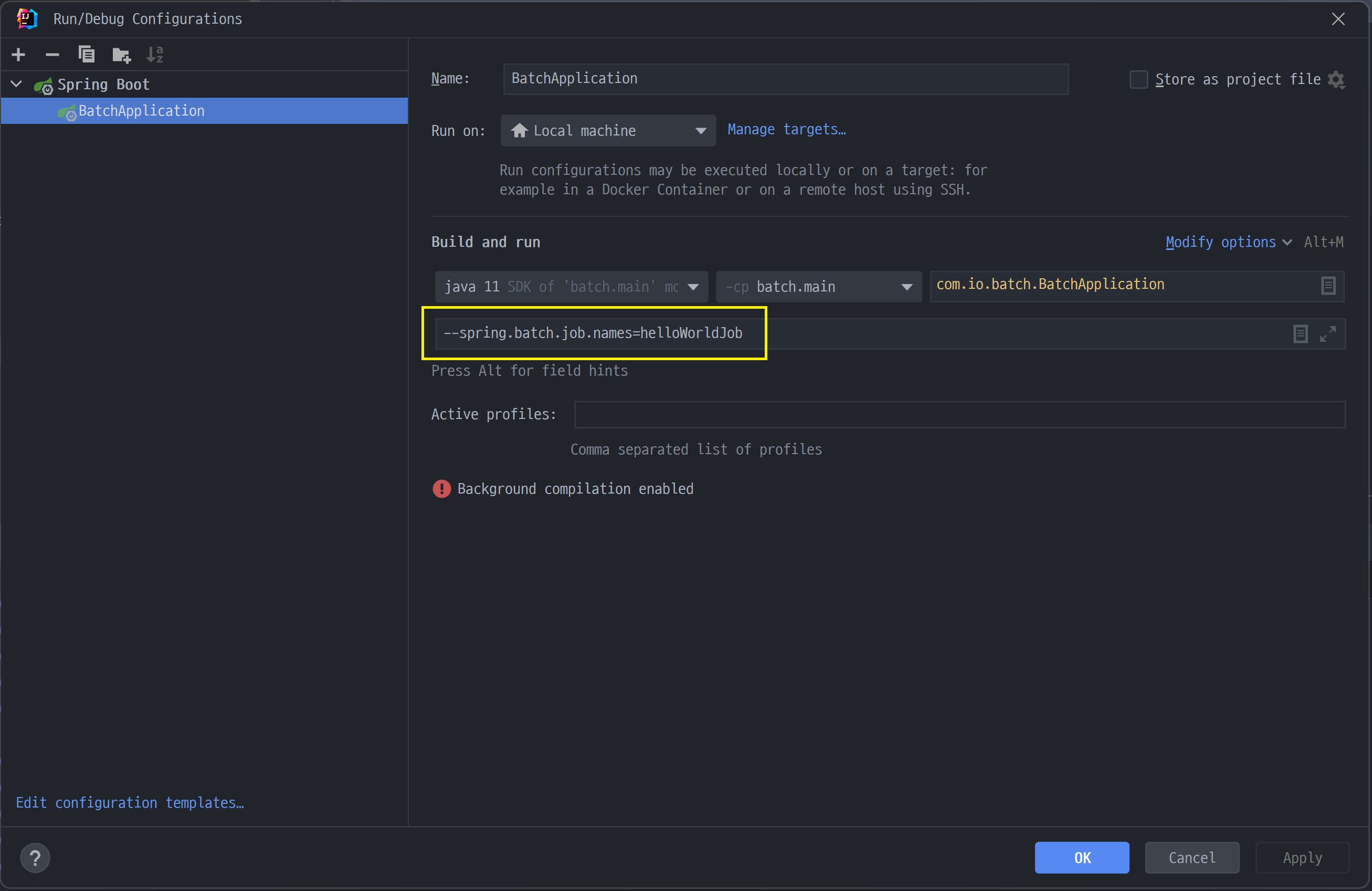Open the -cp batch.main classpath dropdown
Image resolution: width=1372 pixels, height=891 pixels.
click(818, 287)
